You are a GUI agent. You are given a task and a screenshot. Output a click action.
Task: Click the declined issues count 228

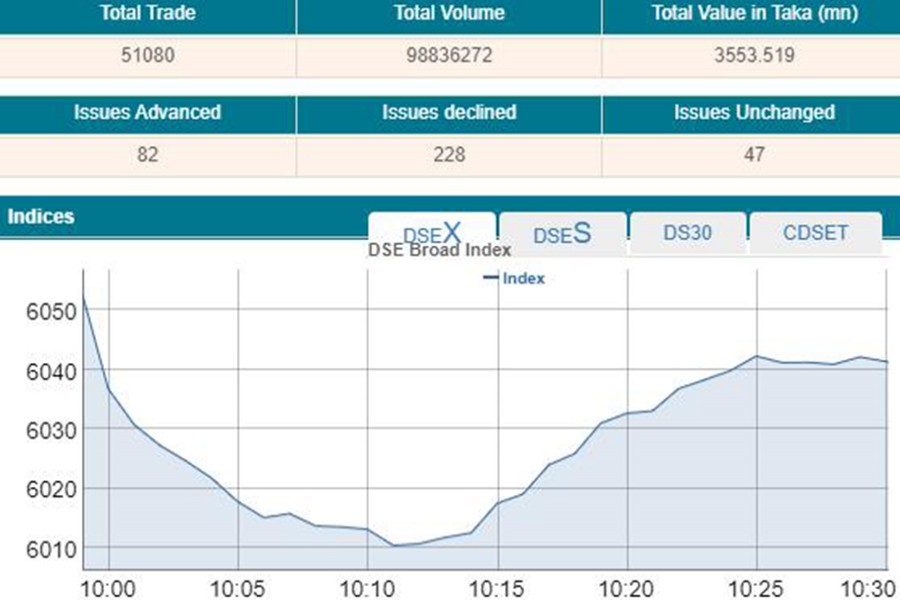pyautogui.click(x=448, y=156)
